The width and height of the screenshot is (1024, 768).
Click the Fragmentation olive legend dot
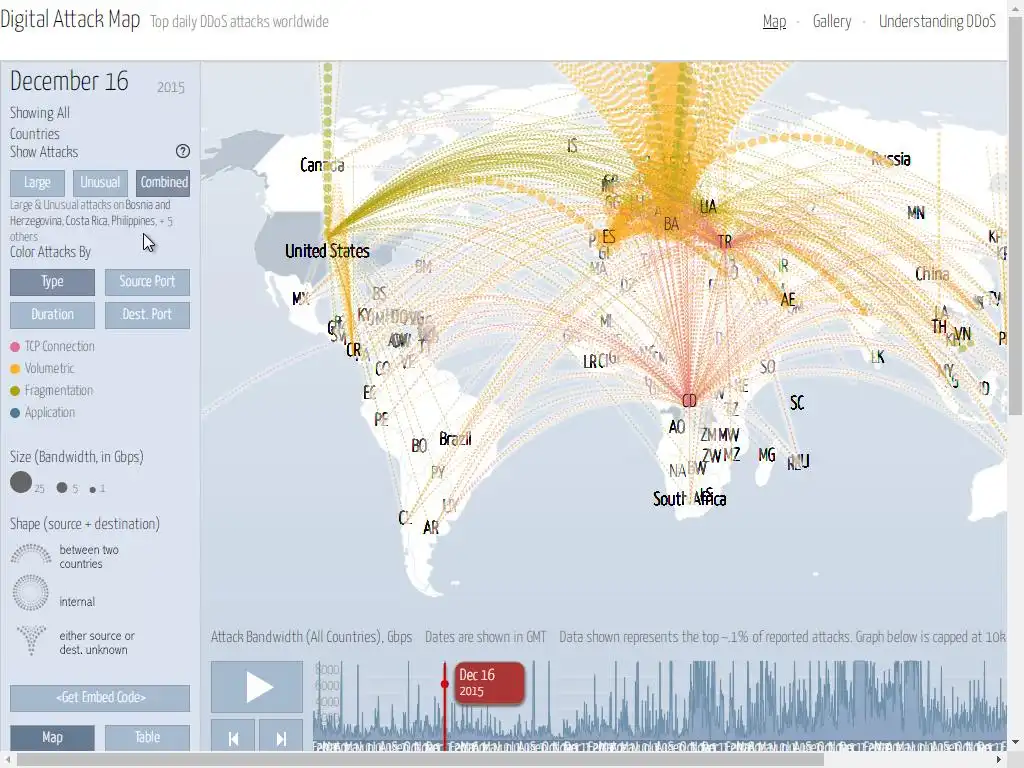click(x=15, y=391)
